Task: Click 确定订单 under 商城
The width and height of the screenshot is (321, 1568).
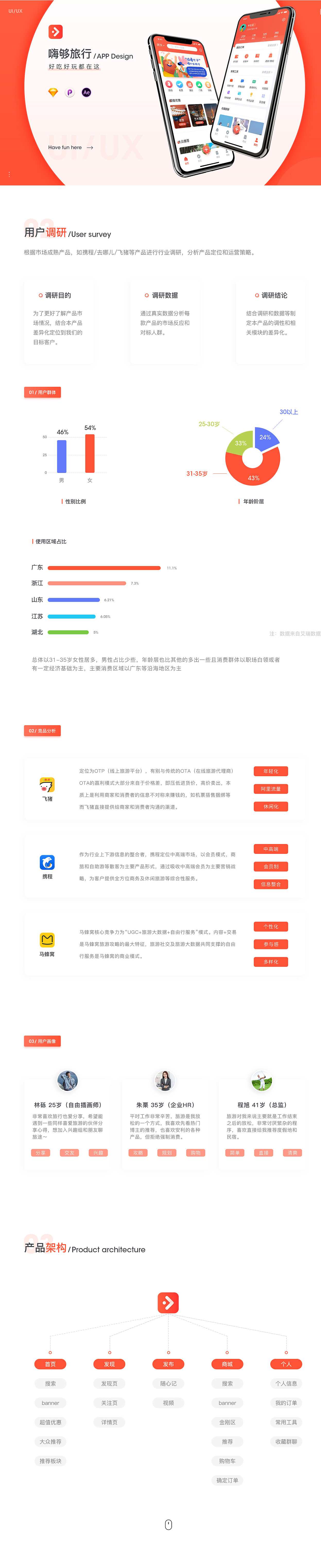Action: coord(227,1480)
